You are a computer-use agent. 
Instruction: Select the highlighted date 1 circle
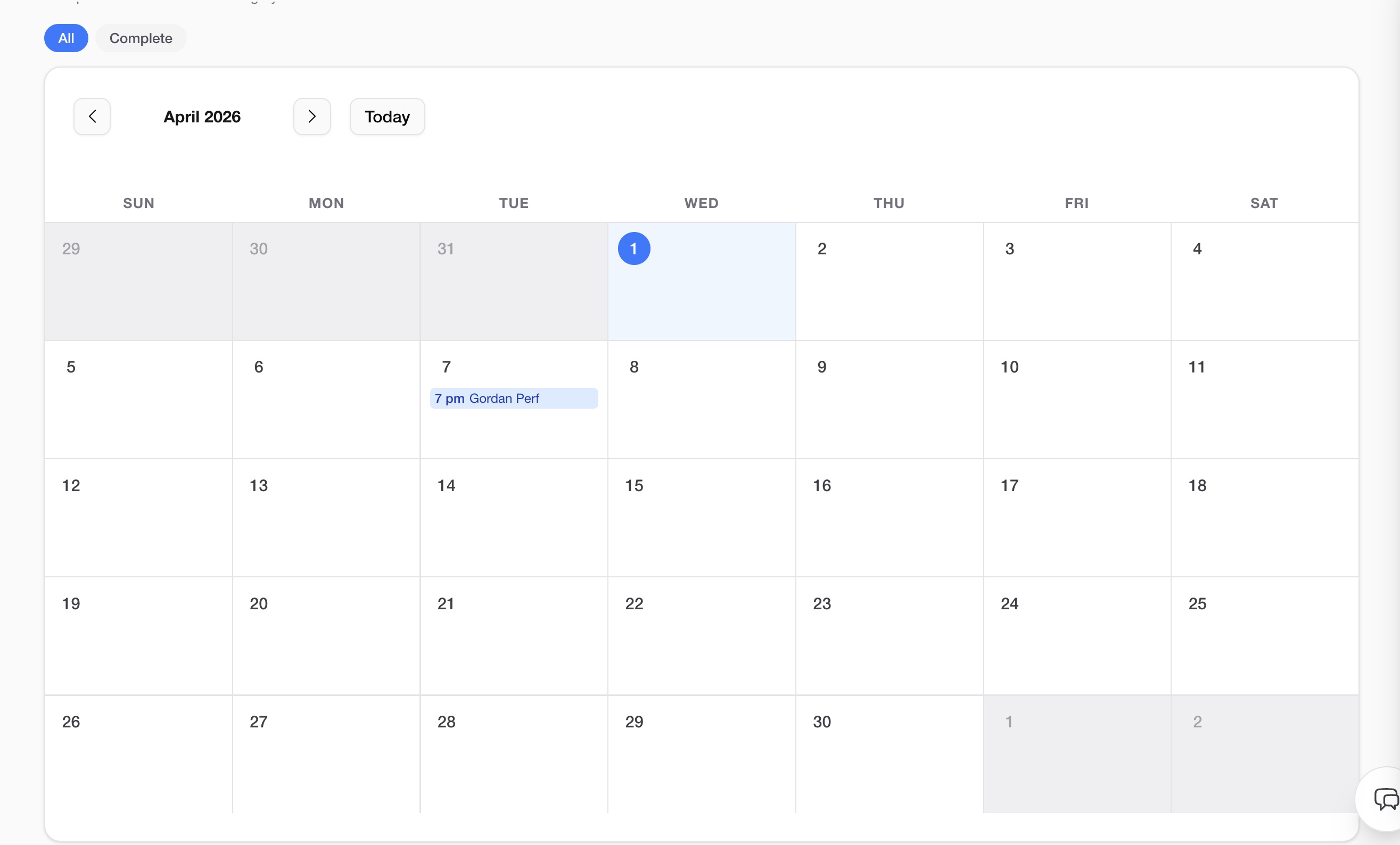click(633, 248)
